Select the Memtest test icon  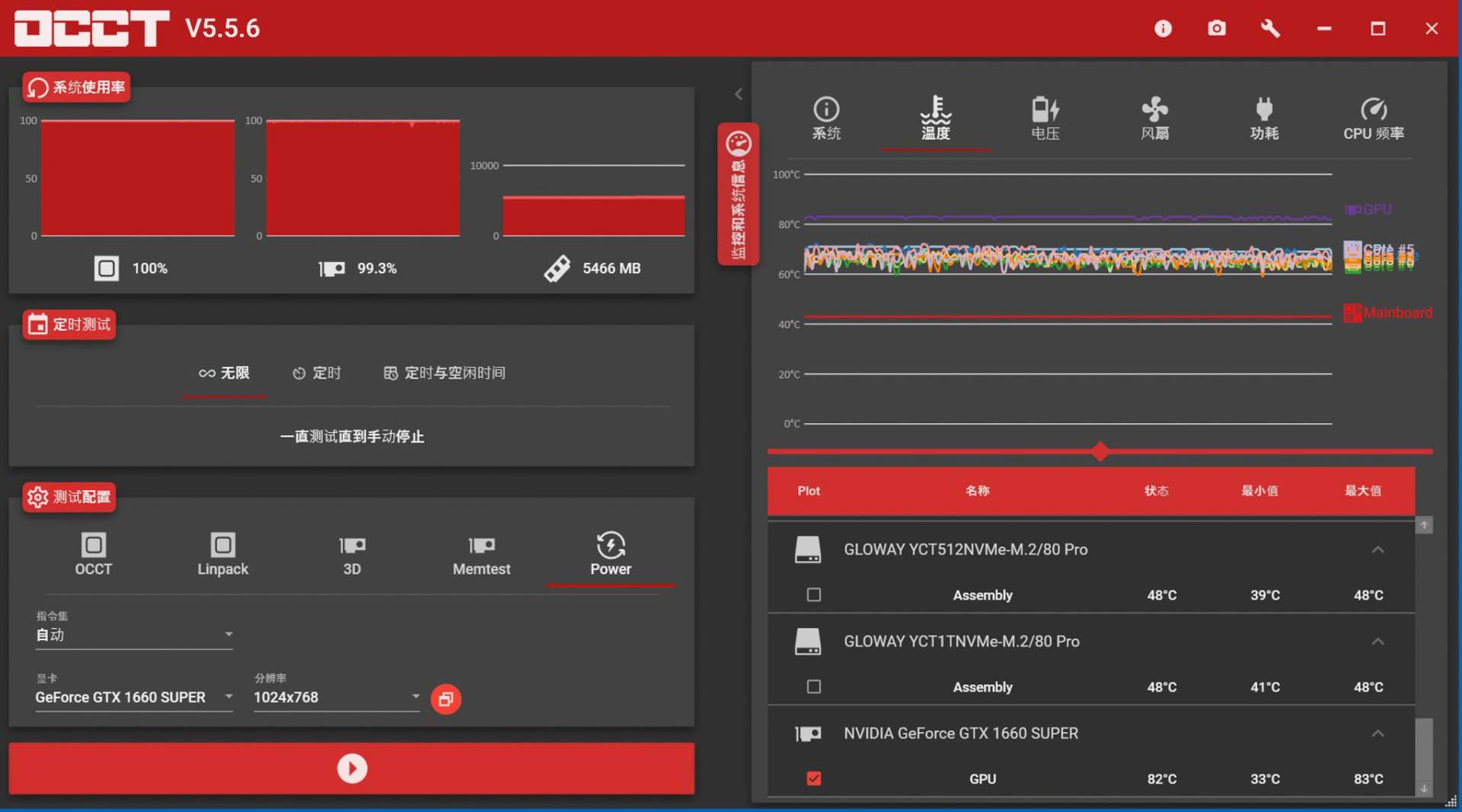tap(481, 545)
